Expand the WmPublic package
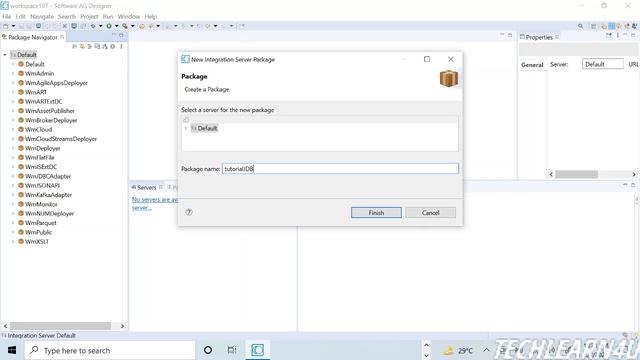640x360 pixels. click(13, 232)
